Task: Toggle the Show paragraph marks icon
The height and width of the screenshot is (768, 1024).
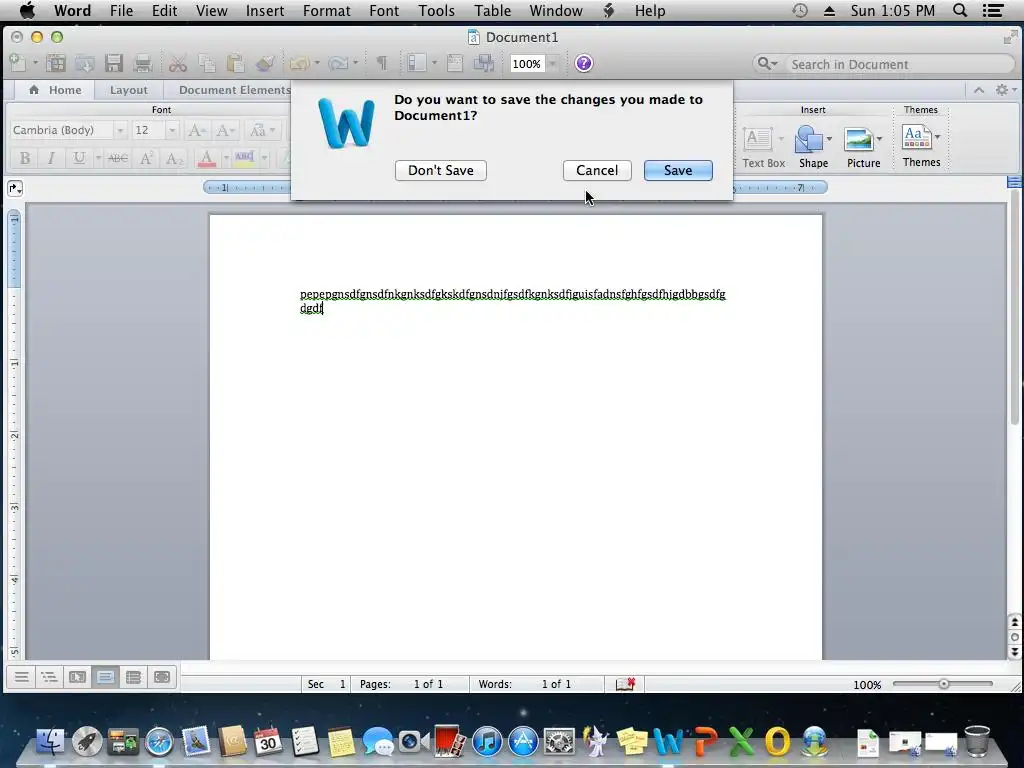Action: pyautogui.click(x=382, y=63)
